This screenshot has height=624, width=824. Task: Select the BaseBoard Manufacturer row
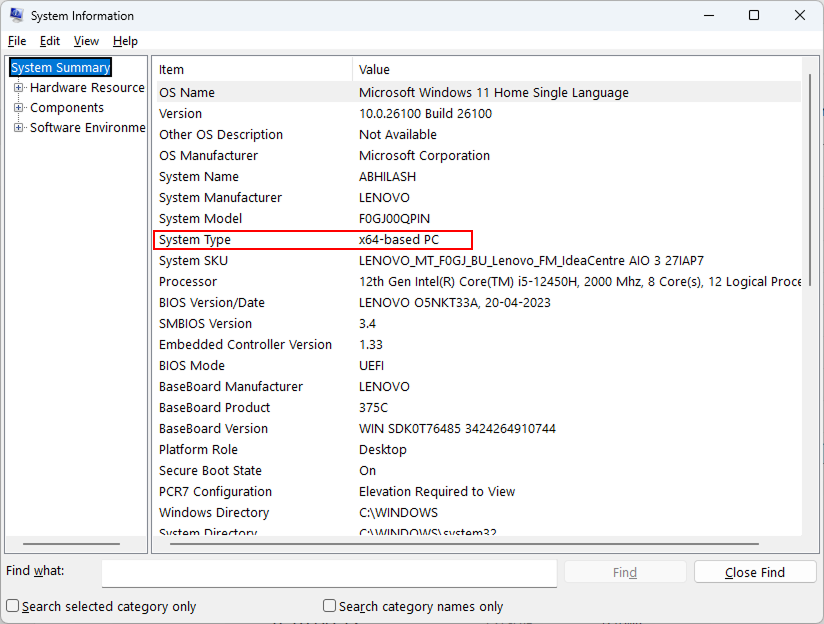tap(478, 387)
